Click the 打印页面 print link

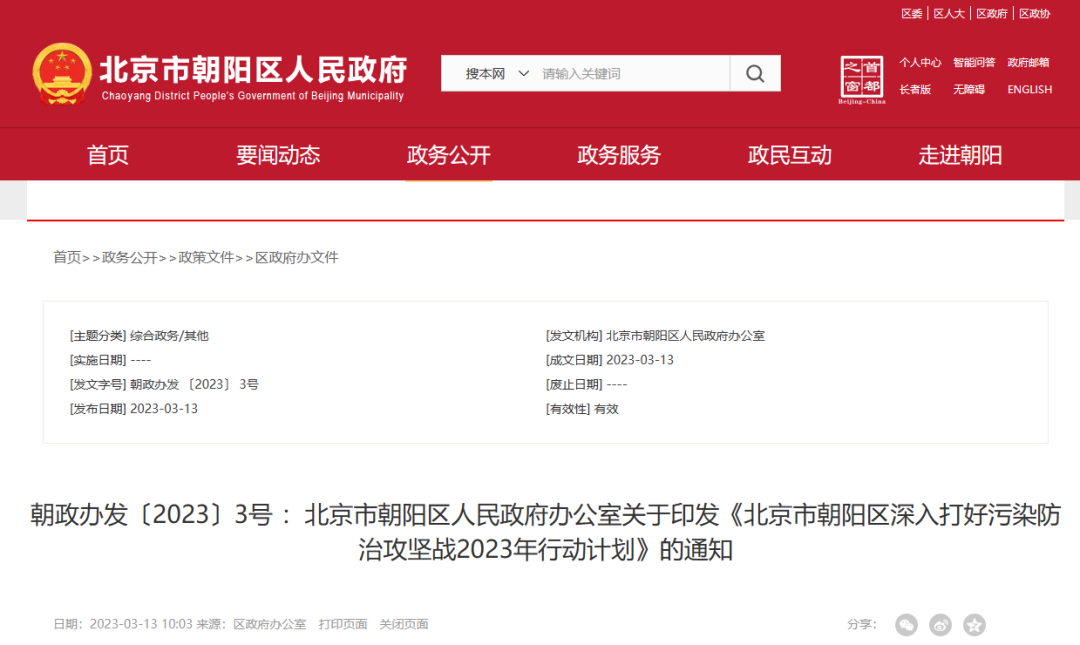(x=342, y=624)
